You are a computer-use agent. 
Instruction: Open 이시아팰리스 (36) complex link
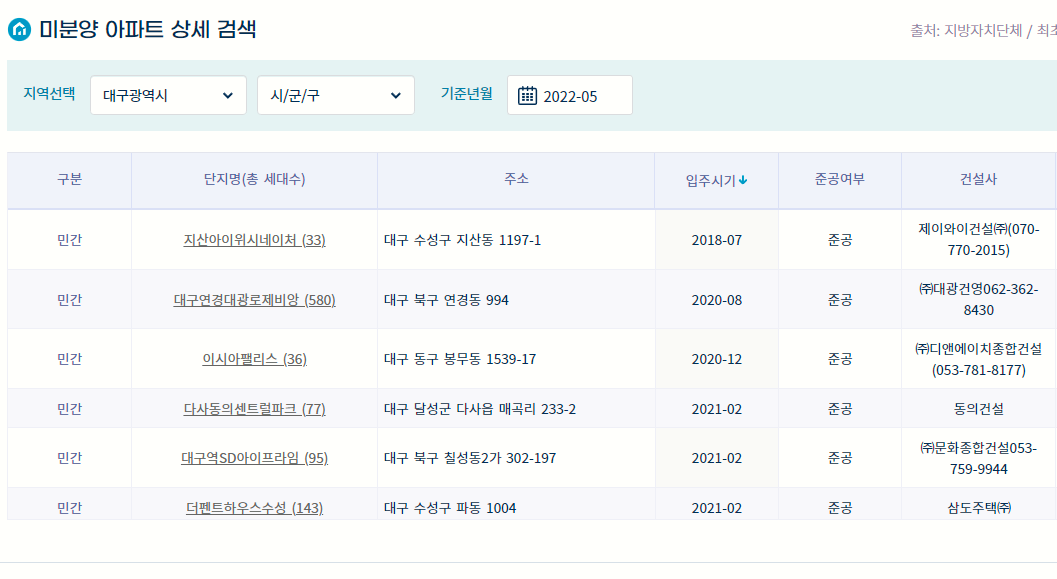coord(254,359)
